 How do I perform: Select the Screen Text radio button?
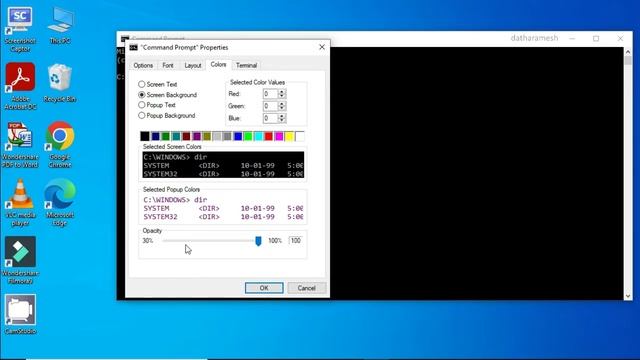point(142,84)
